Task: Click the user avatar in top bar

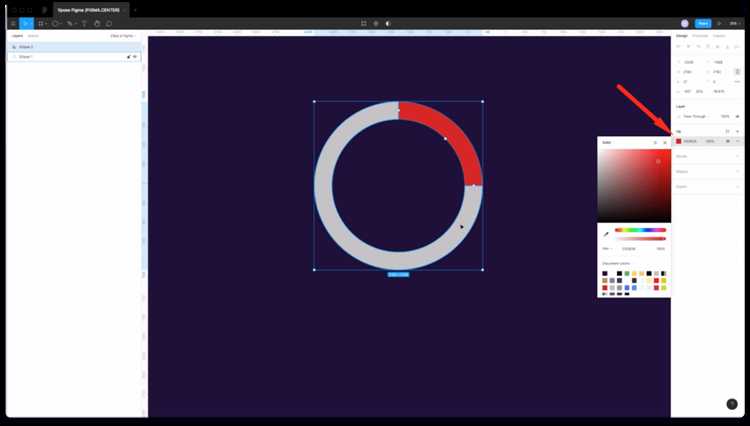Action: (685, 23)
